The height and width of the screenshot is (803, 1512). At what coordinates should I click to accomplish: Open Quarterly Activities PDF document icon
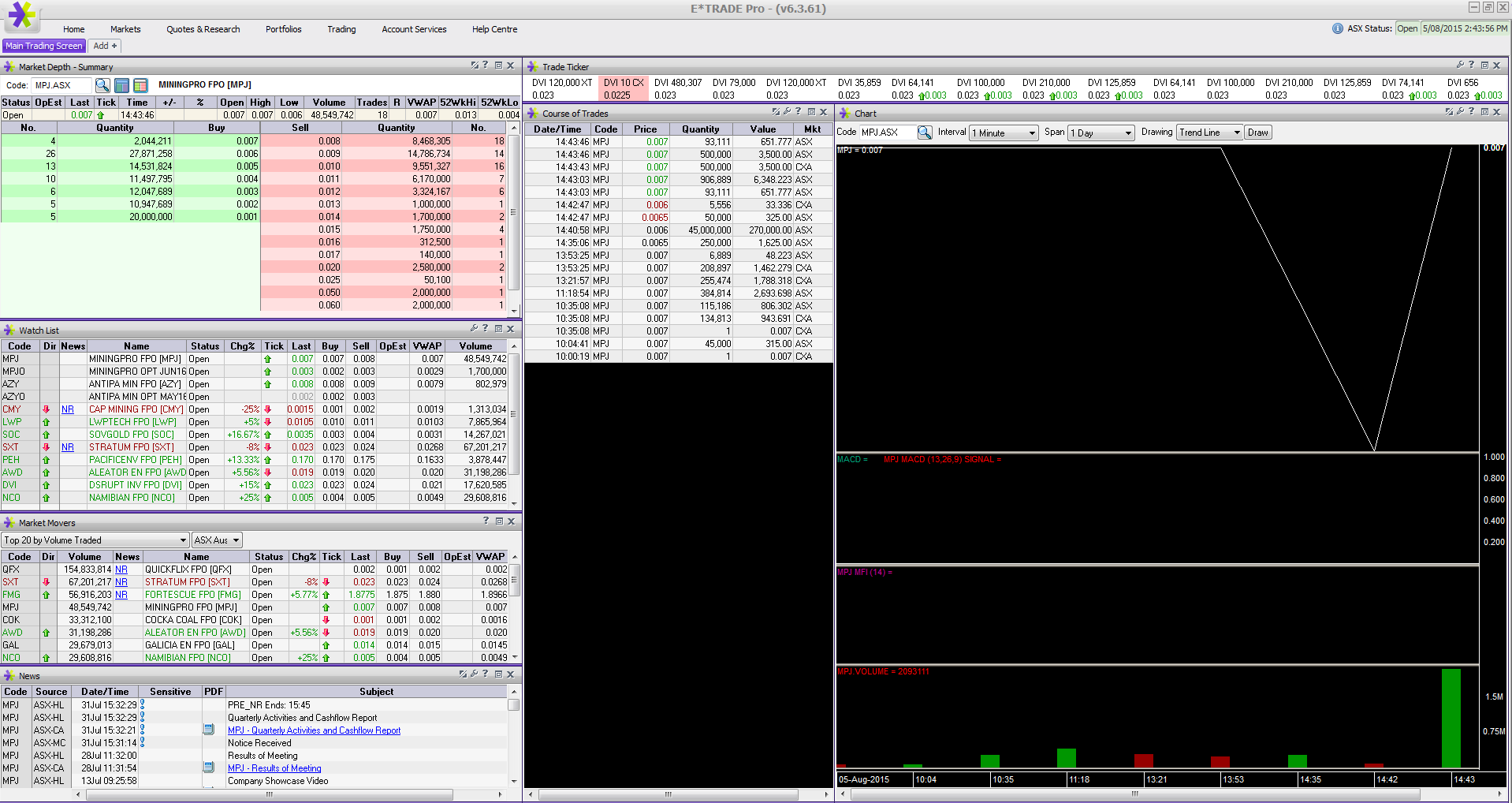click(209, 730)
